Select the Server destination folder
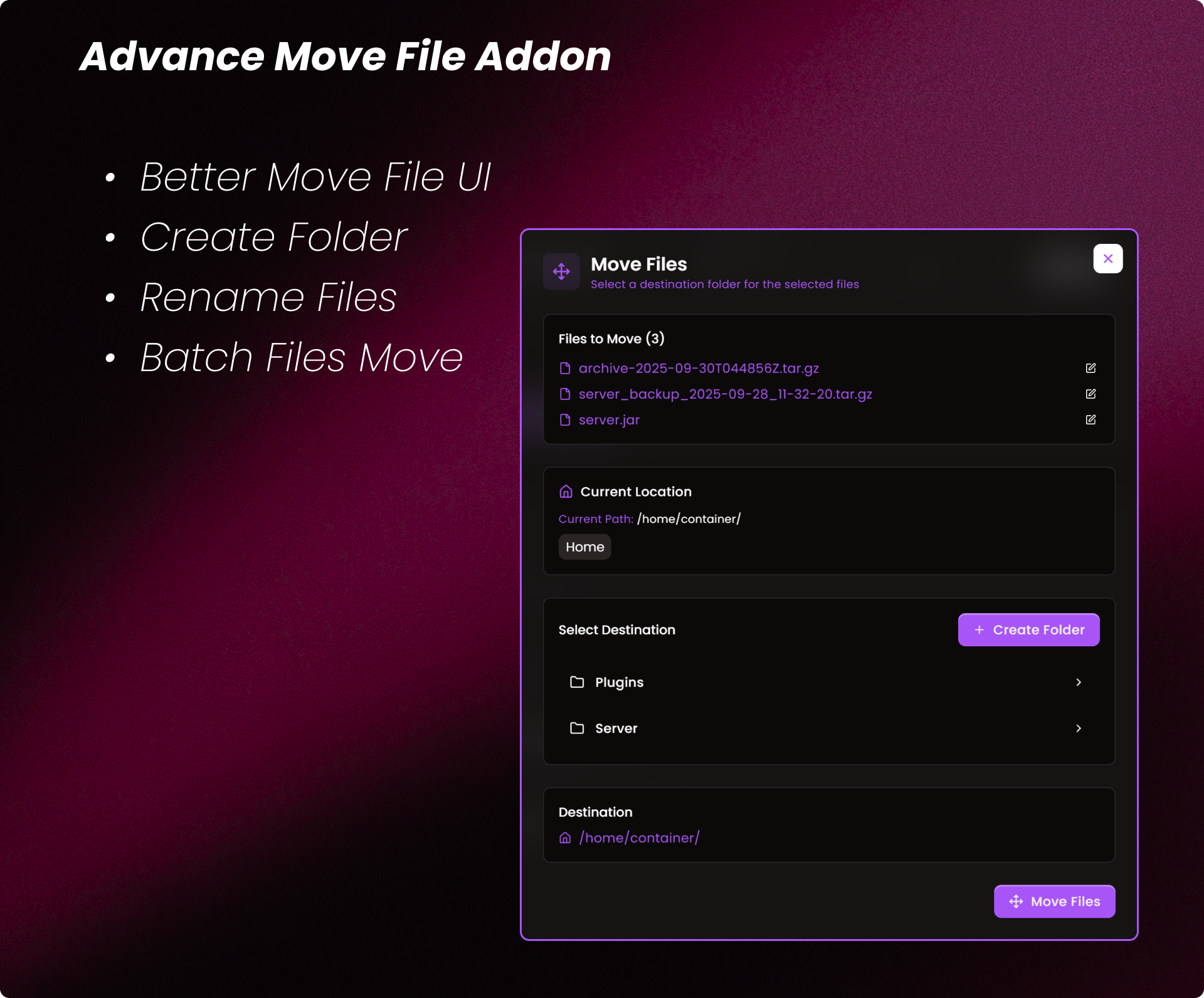 pos(815,728)
